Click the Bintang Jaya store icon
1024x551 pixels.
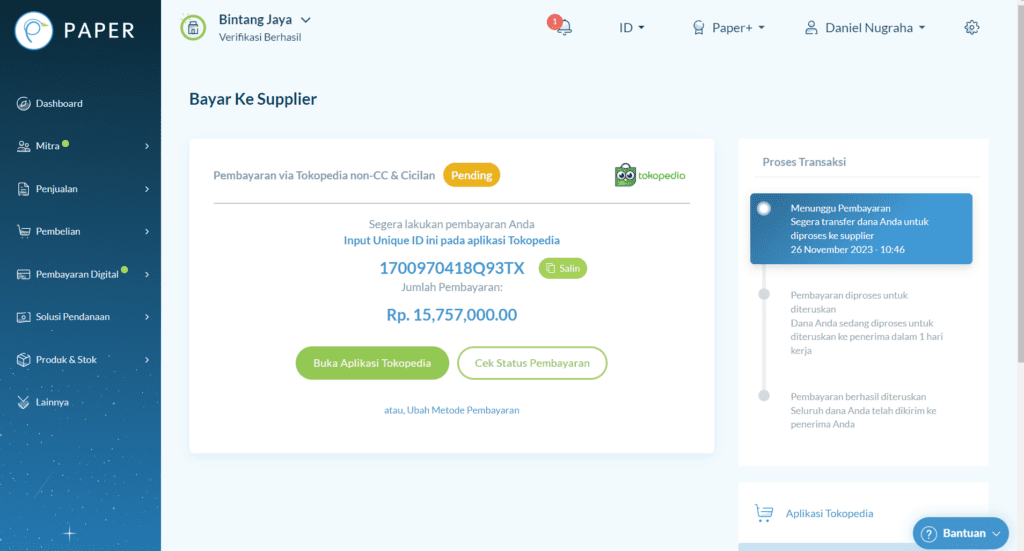(x=193, y=28)
